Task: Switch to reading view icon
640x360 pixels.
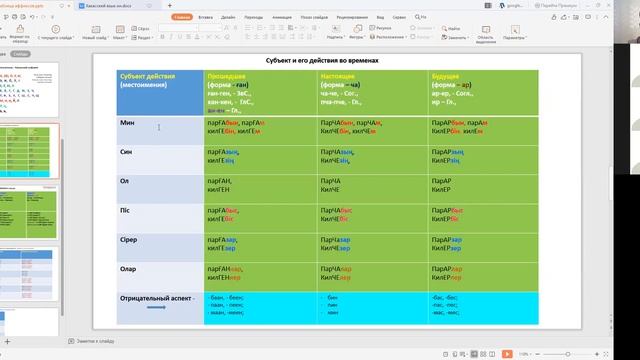Action: (492, 354)
